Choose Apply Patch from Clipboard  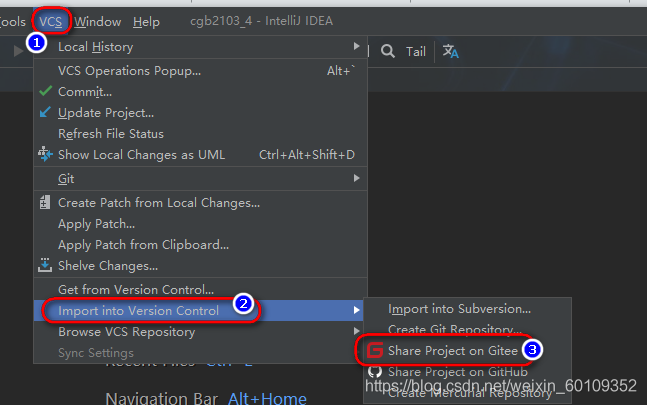tap(143, 244)
